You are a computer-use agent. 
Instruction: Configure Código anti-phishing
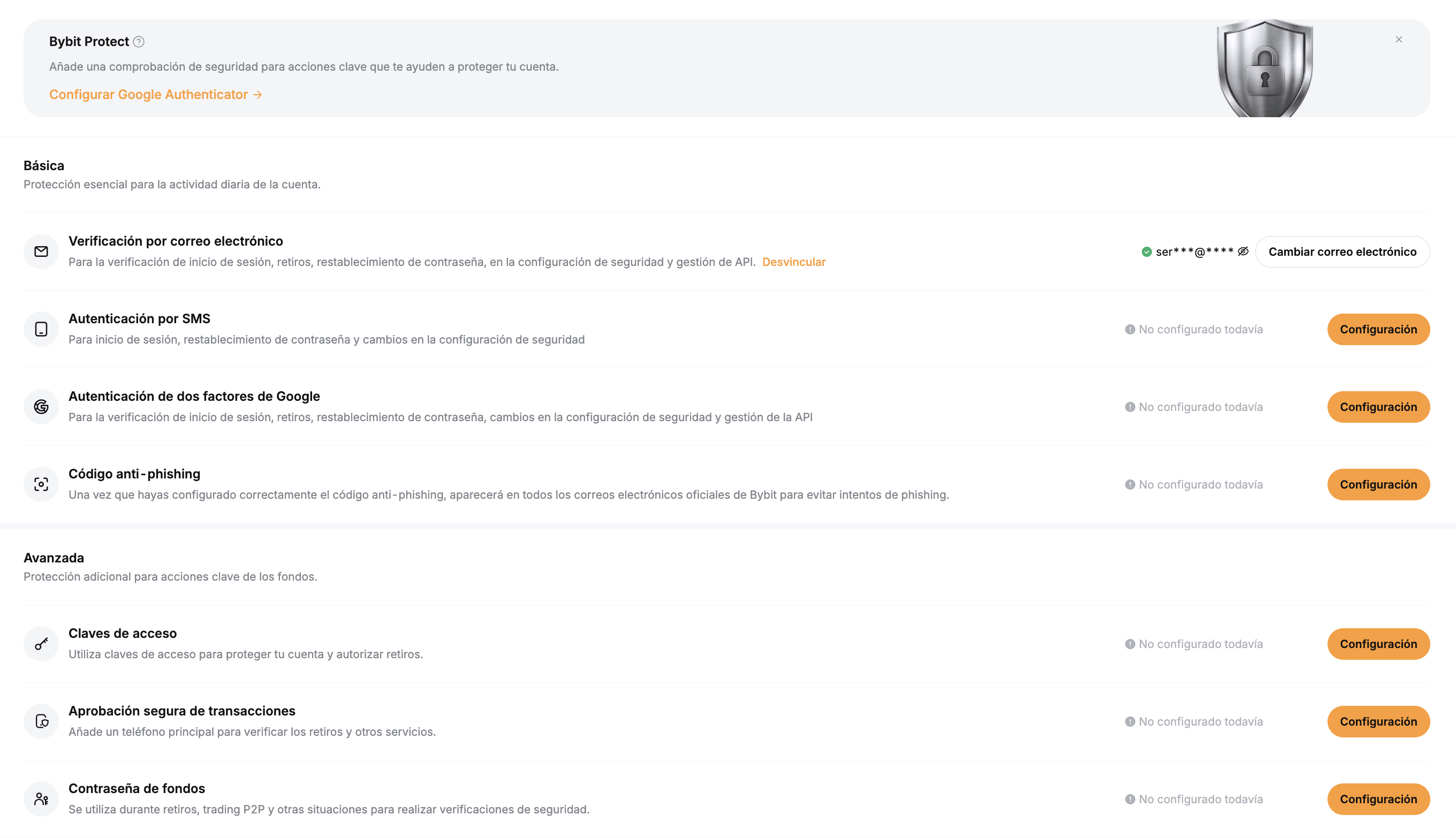[1378, 485]
